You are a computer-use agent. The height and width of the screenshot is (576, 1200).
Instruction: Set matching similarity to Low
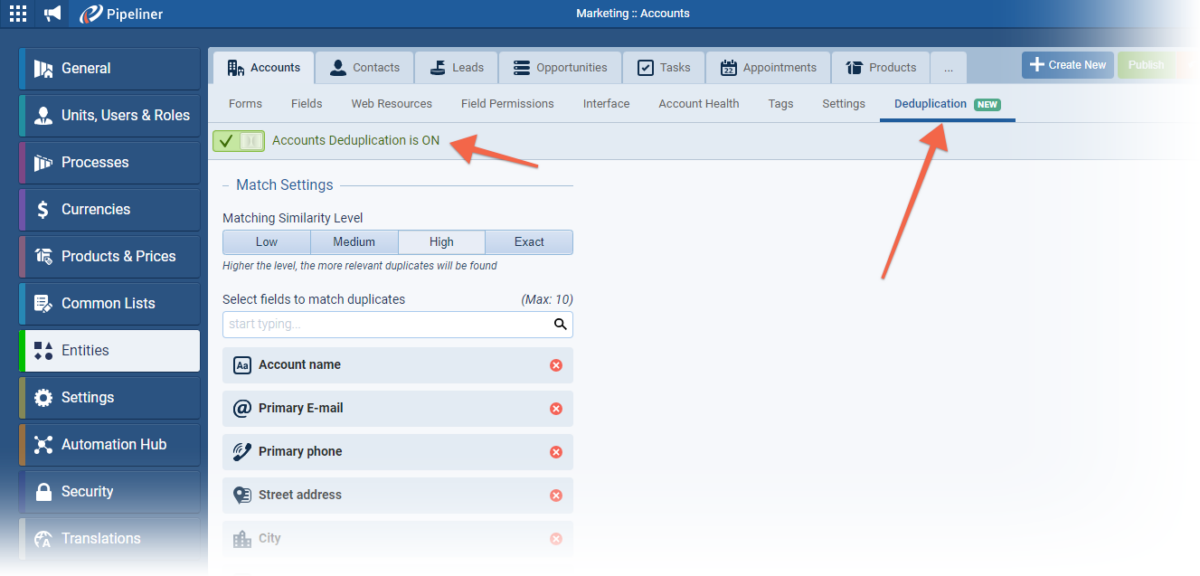click(x=266, y=242)
